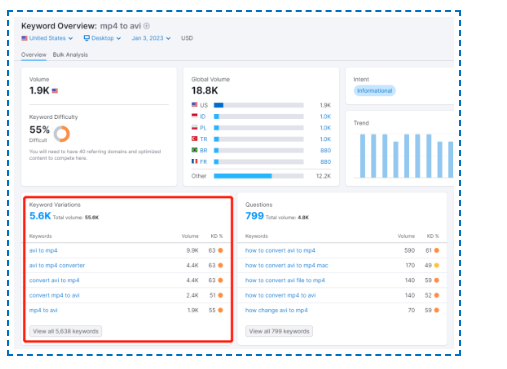Click the US volume bar in Global Volume

click(x=259, y=105)
